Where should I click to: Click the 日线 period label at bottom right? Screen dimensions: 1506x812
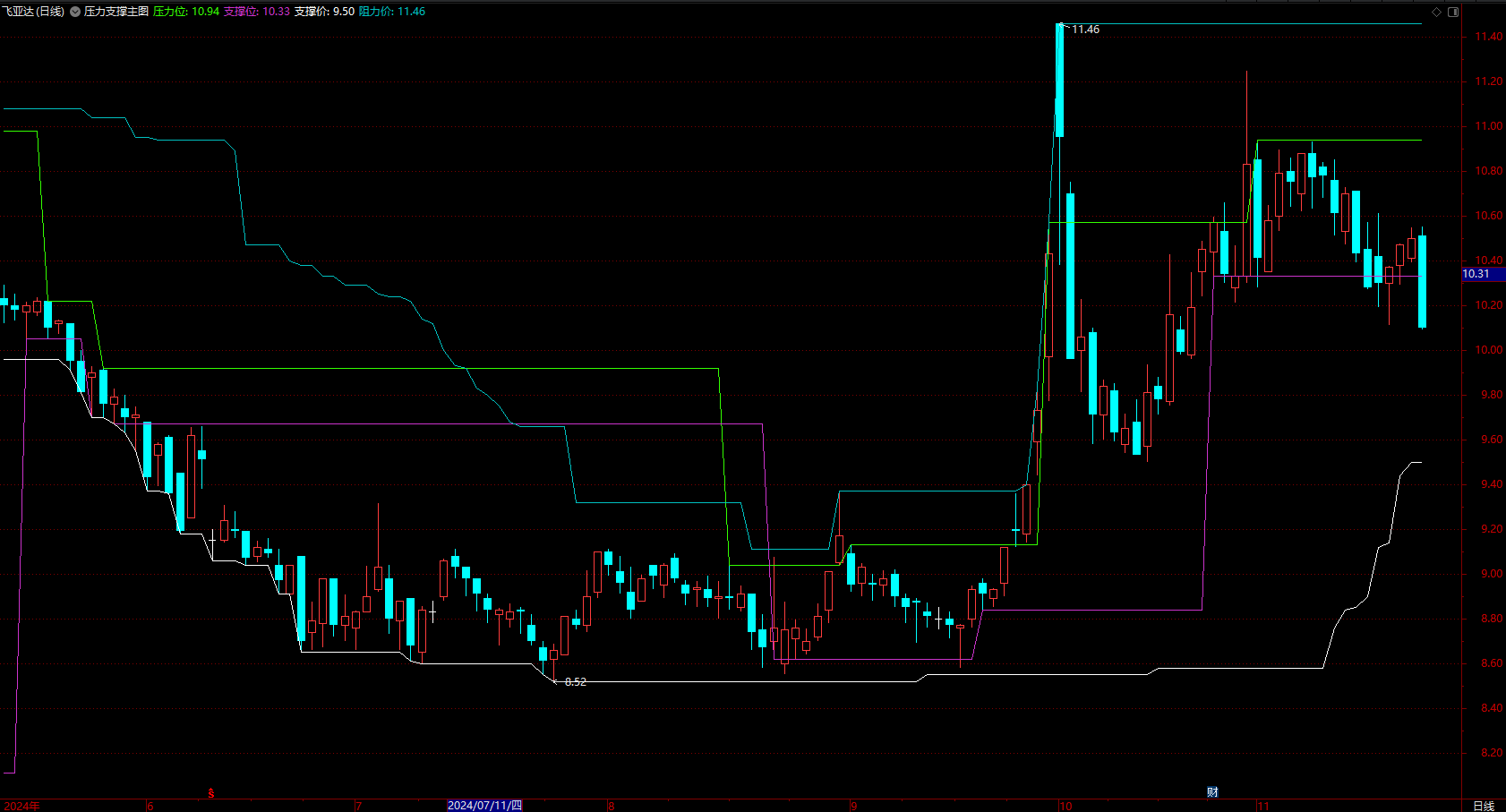click(x=1484, y=806)
